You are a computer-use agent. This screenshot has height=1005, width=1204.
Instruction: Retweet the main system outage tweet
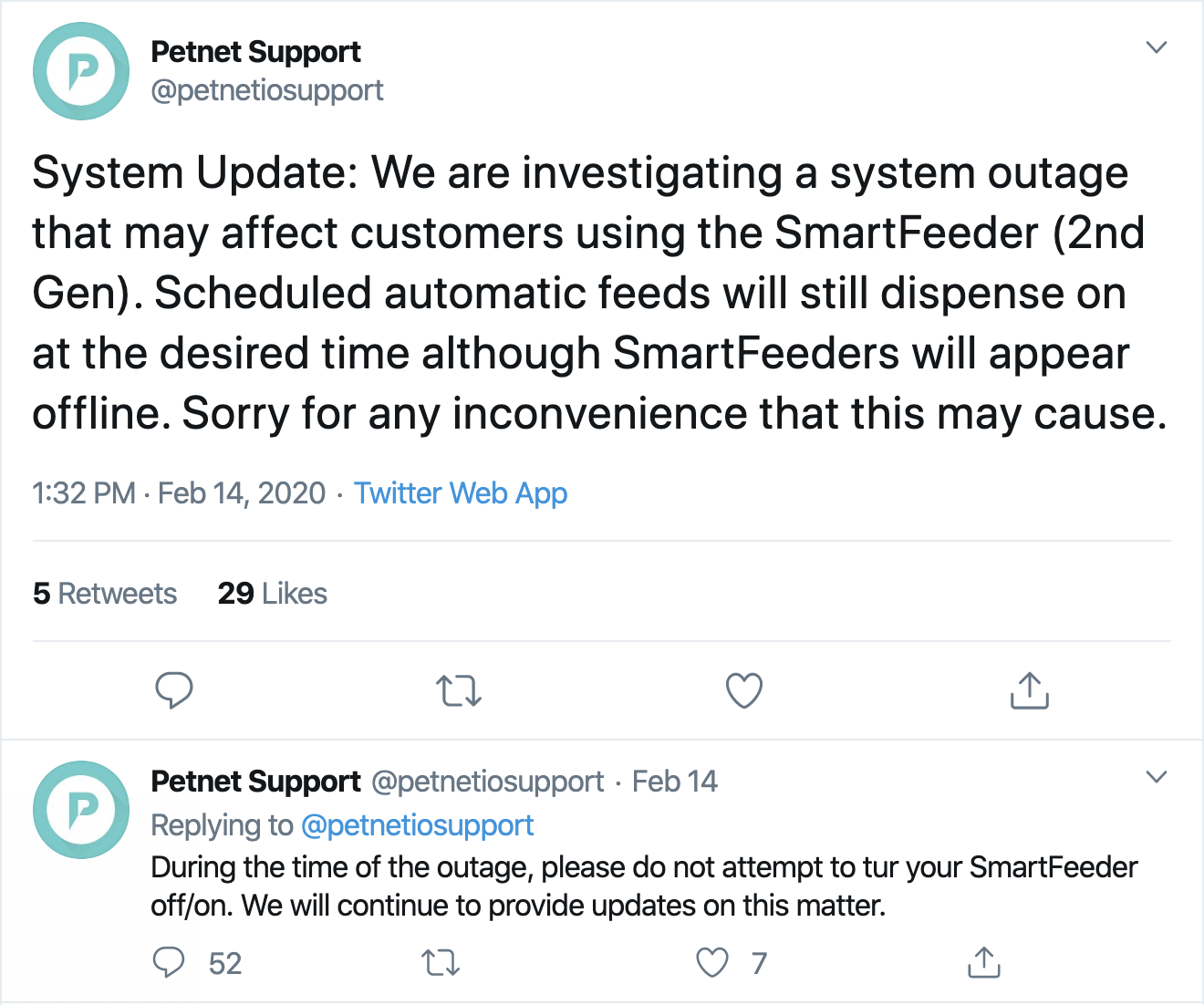(x=459, y=691)
